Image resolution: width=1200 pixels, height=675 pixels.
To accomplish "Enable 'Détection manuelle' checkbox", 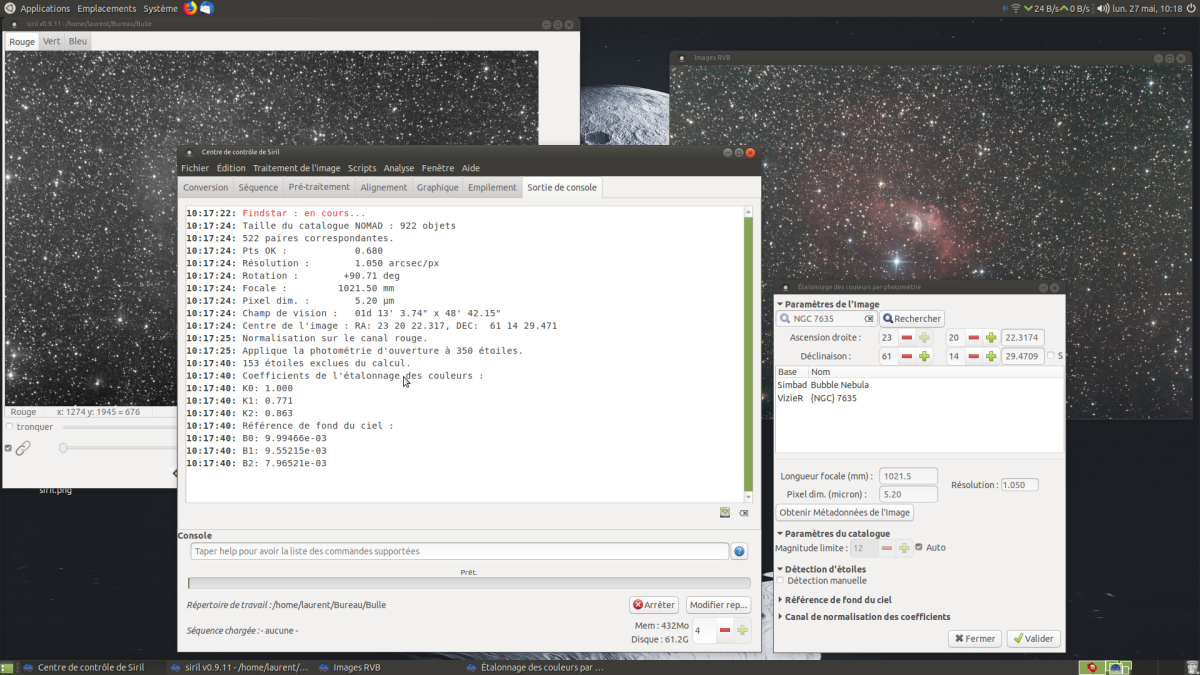I will [x=781, y=580].
